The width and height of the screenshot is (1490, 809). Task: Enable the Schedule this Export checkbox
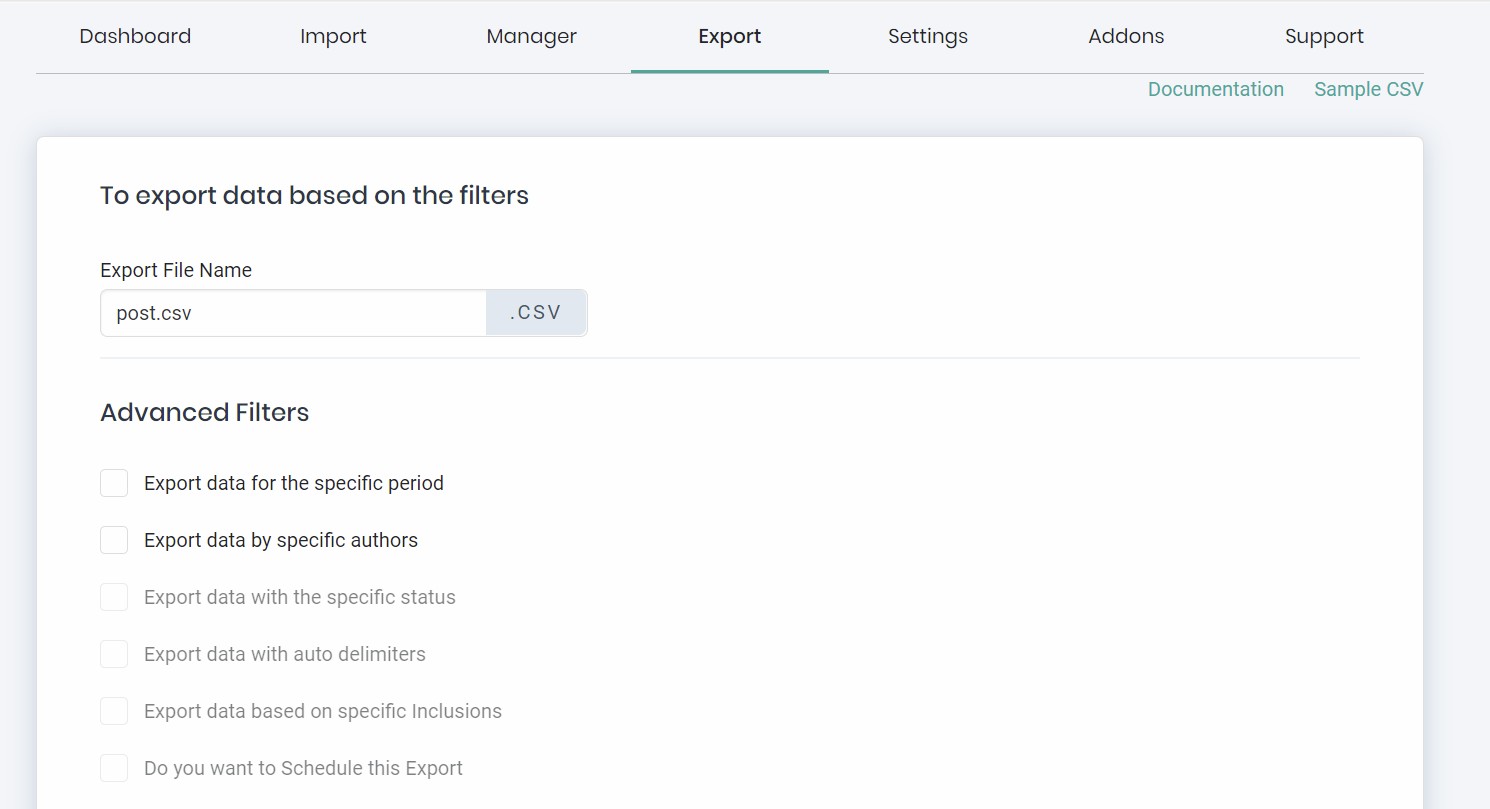(x=114, y=768)
